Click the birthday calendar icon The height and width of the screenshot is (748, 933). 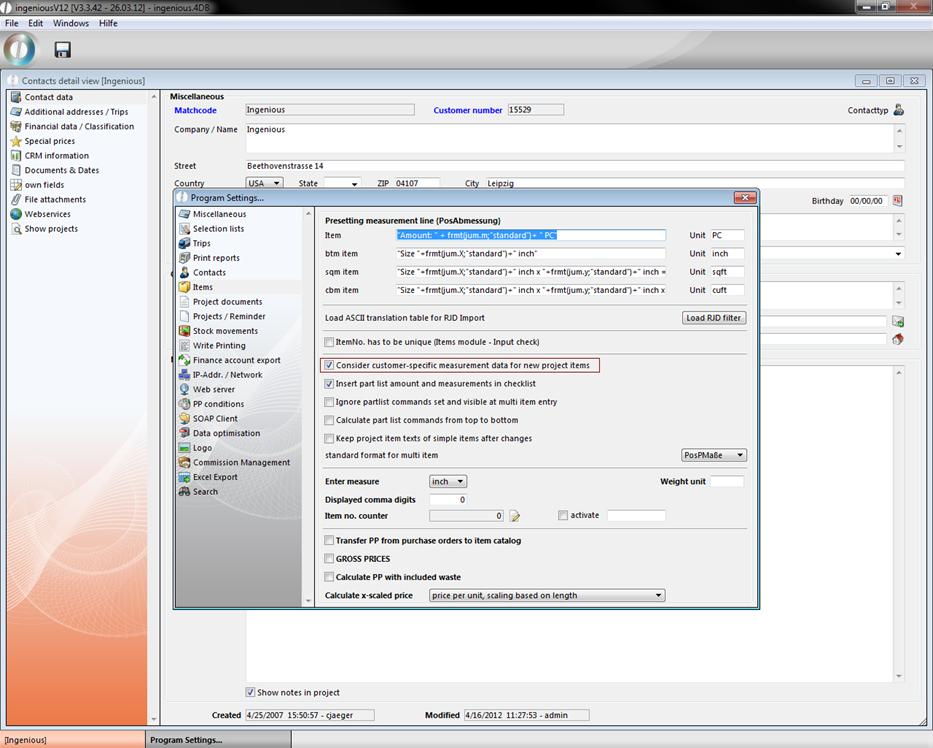[897, 201]
